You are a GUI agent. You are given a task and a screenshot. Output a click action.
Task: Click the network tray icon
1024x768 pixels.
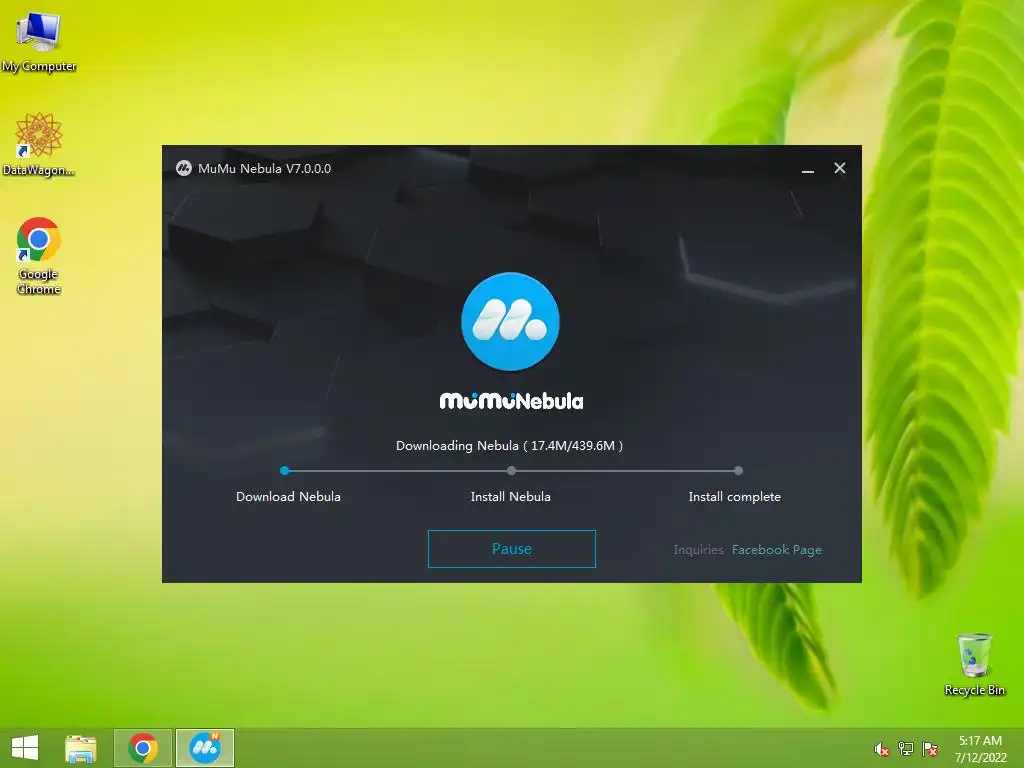(906, 749)
